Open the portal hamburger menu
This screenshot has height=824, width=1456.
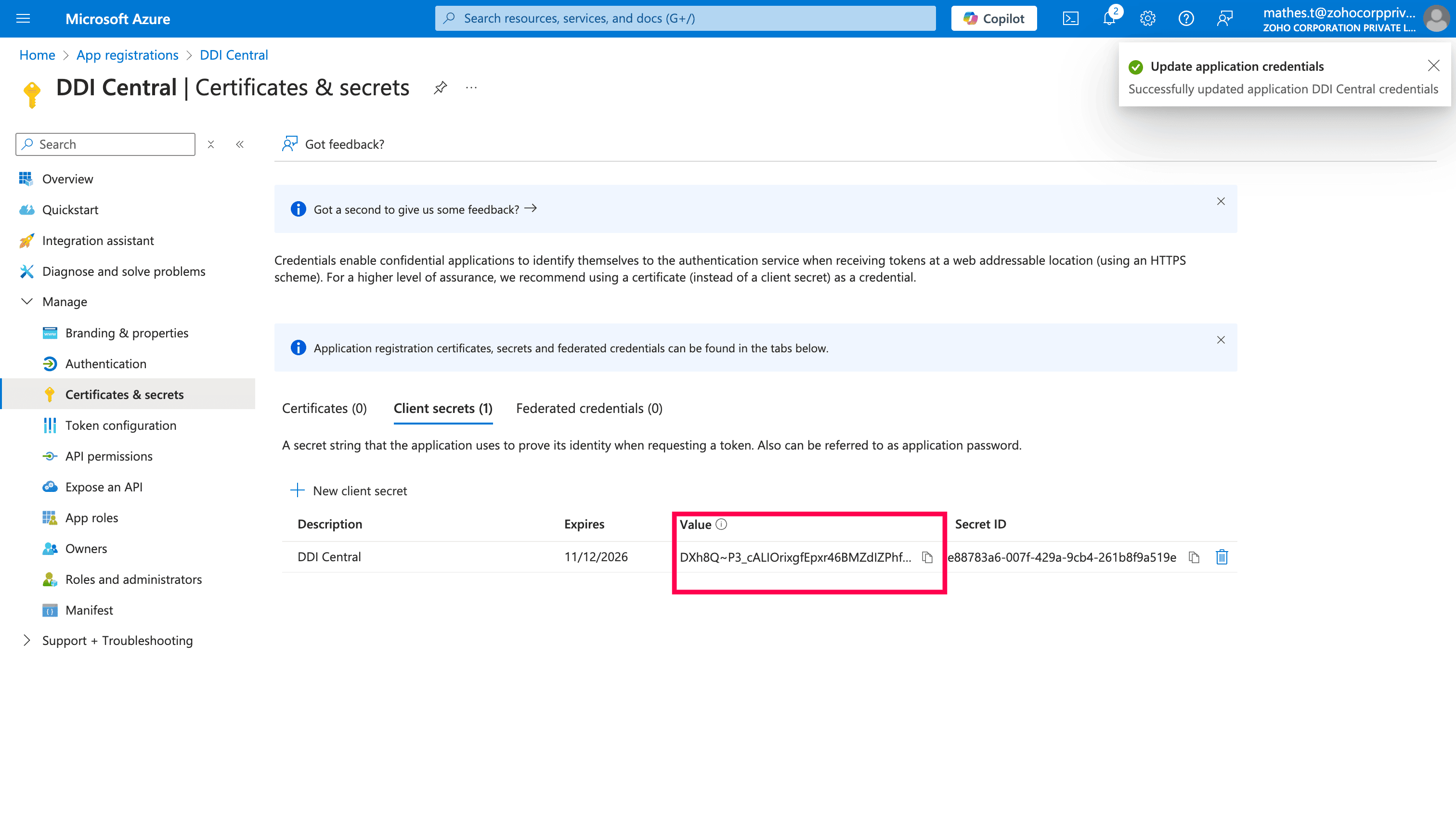pos(23,19)
